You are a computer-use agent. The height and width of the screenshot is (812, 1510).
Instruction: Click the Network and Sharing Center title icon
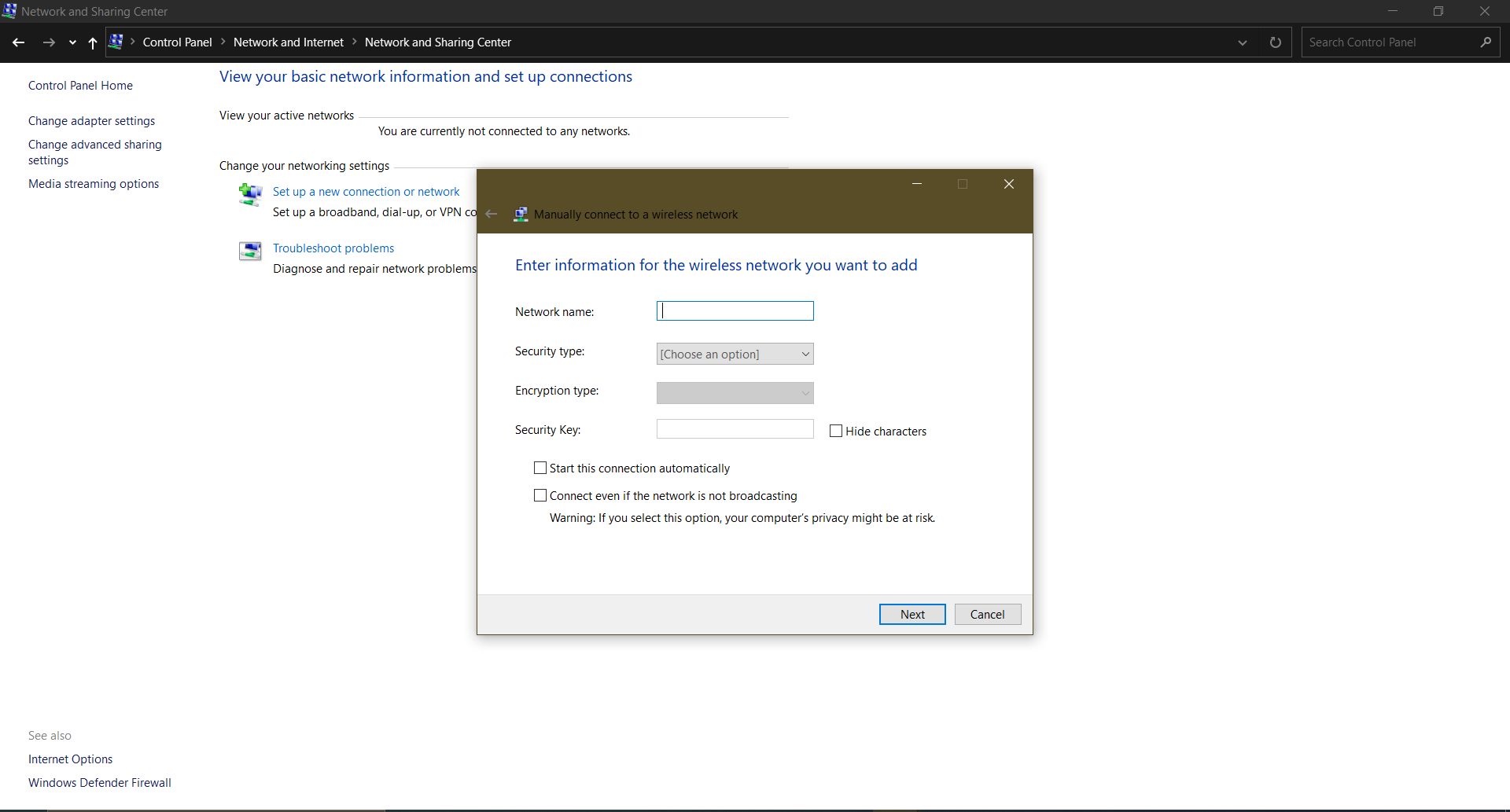click(9, 11)
